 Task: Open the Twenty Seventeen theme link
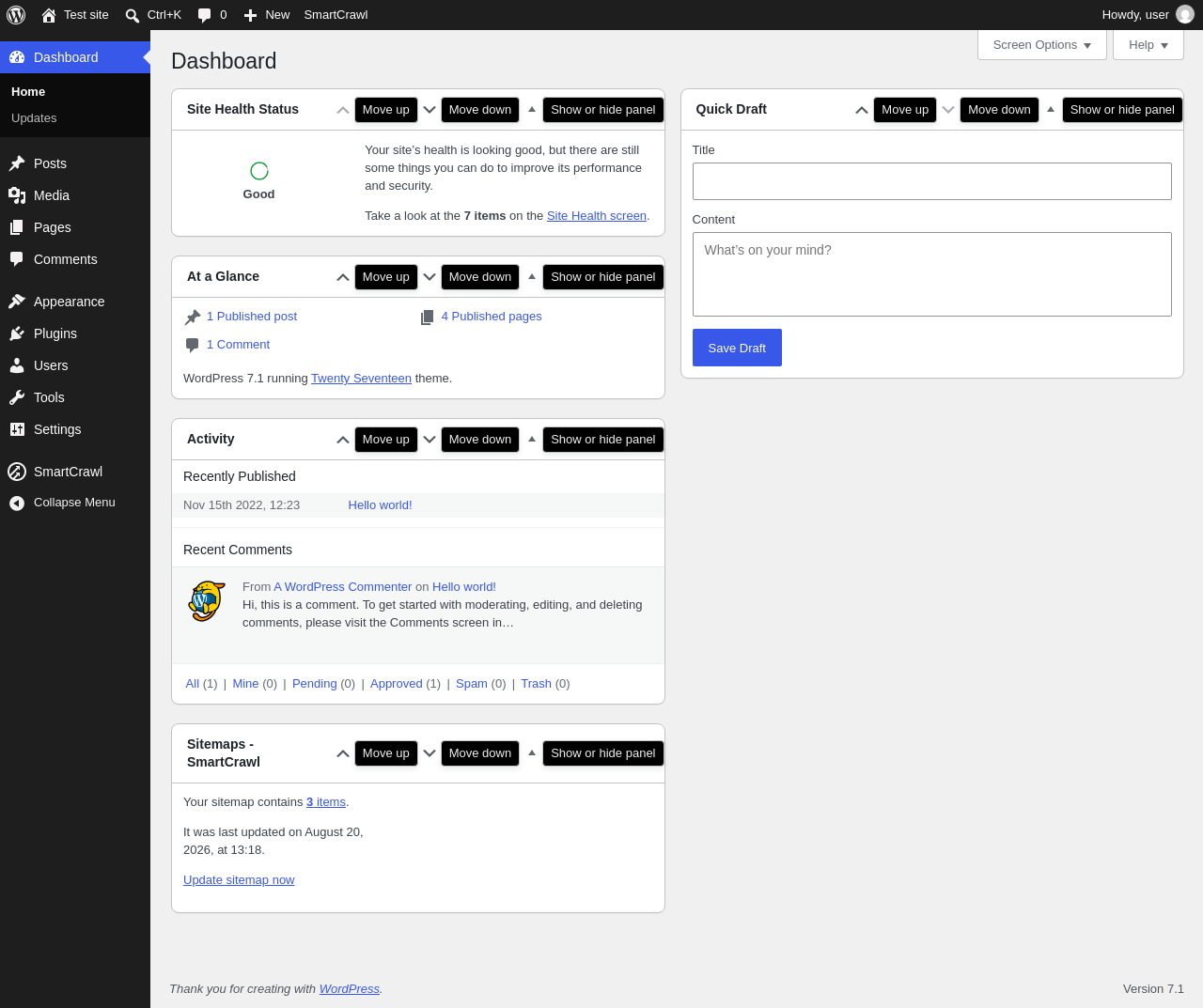tap(361, 379)
